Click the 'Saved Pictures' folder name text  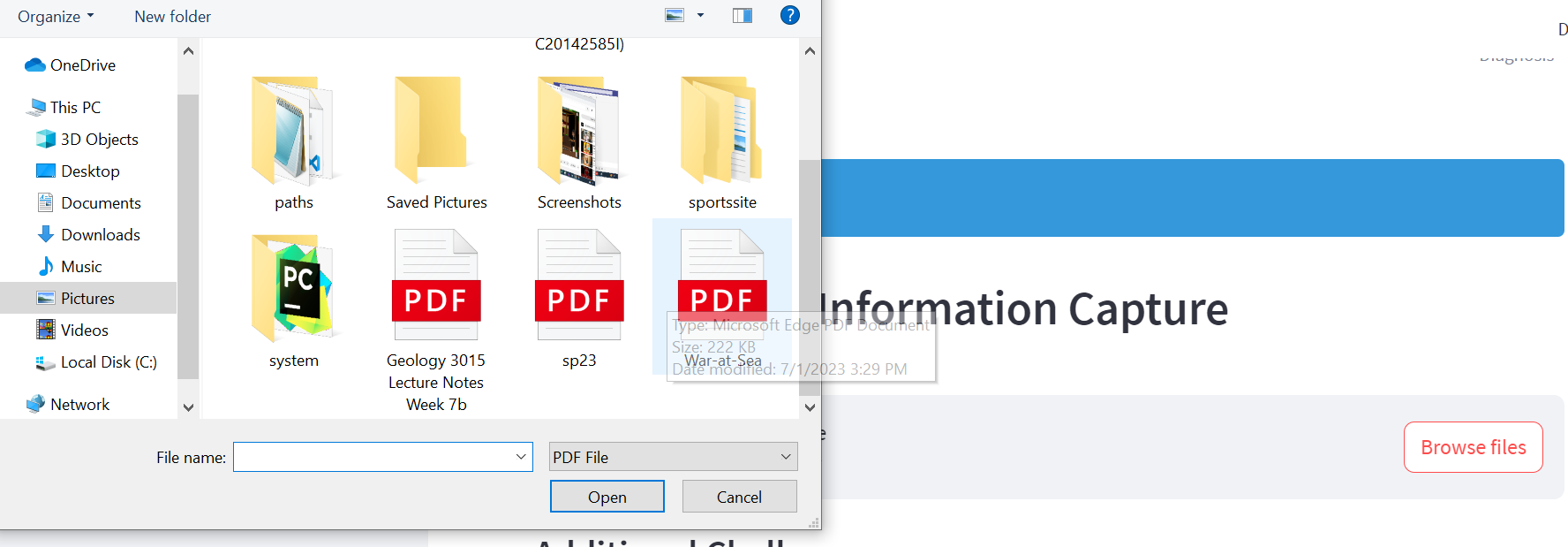click(436, 202)
